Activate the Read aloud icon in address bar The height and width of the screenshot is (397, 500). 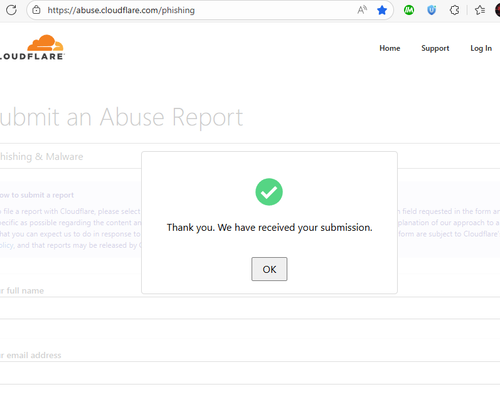tap(362, 10)
